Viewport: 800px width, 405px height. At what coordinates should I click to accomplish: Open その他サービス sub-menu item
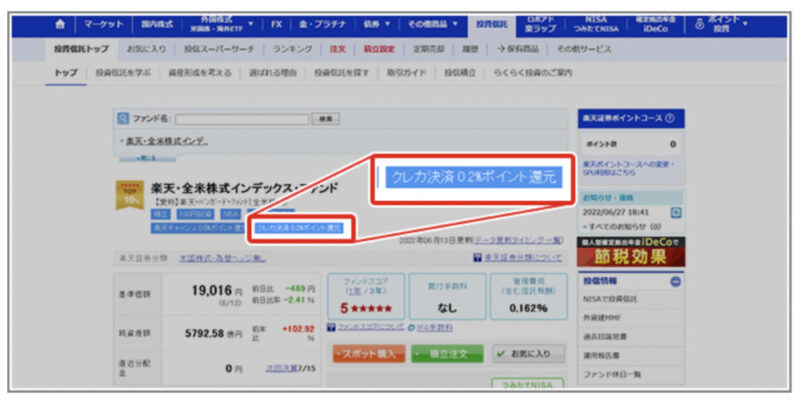(583, 49)
